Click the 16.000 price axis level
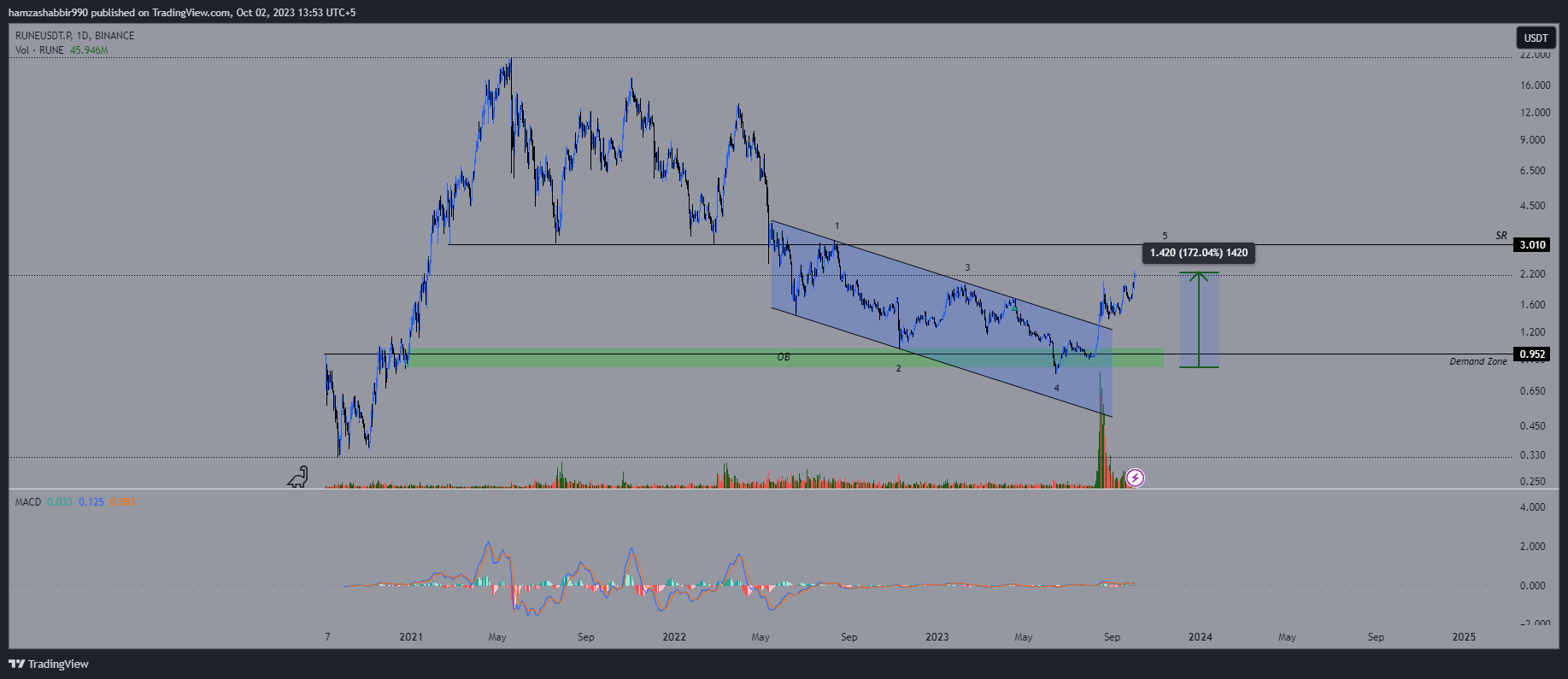This screenshot has height=679, width=1568. tap(1535, 85)
